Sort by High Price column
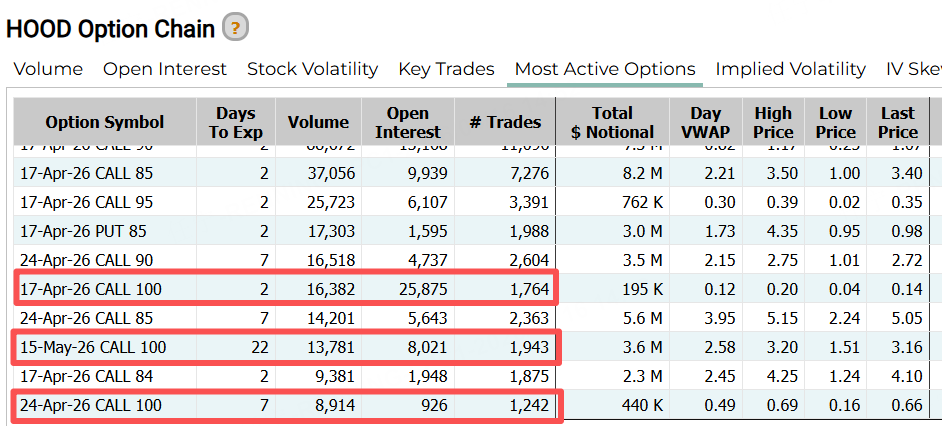 pos(773,122)
